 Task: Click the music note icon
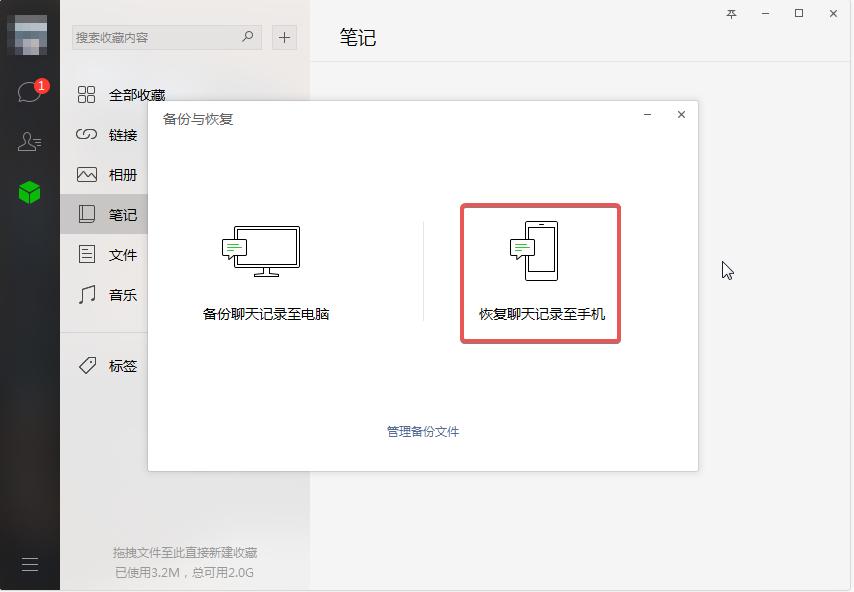click(87, 294)
